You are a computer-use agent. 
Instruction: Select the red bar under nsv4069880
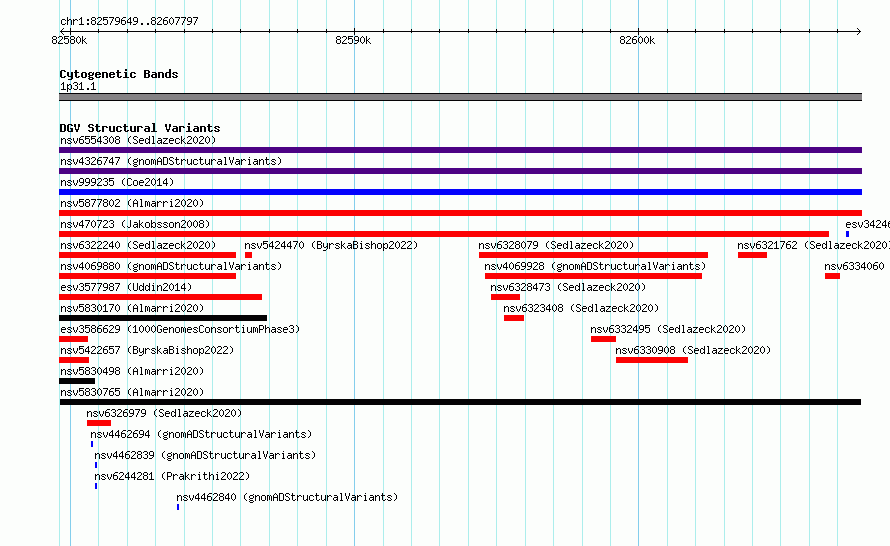coord(148,276)
